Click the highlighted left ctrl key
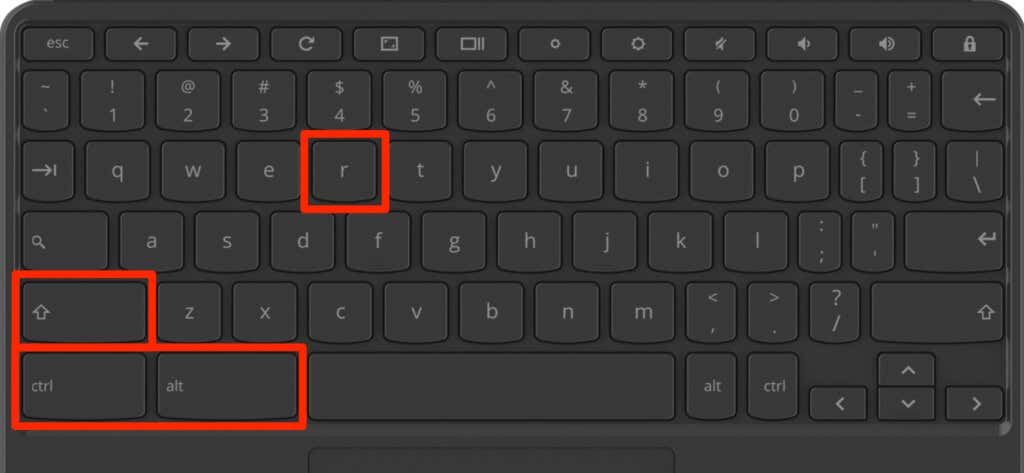 [84, 385]
